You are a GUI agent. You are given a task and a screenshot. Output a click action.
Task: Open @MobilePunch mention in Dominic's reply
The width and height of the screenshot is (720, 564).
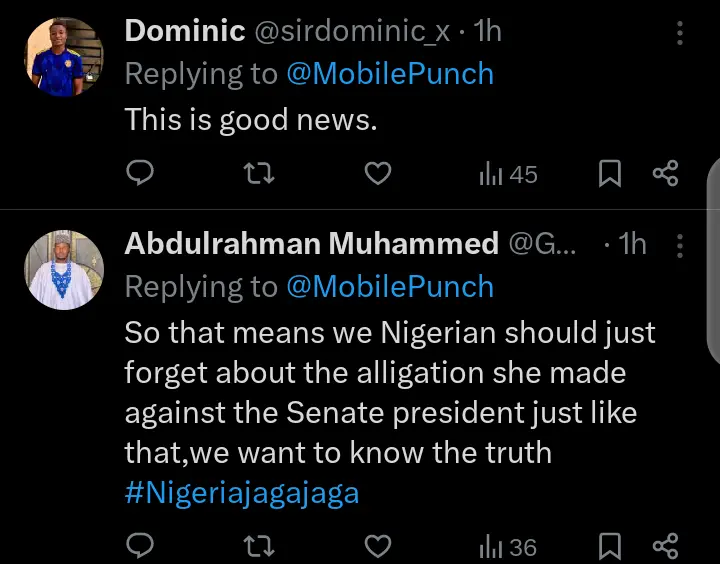[390, 74]
